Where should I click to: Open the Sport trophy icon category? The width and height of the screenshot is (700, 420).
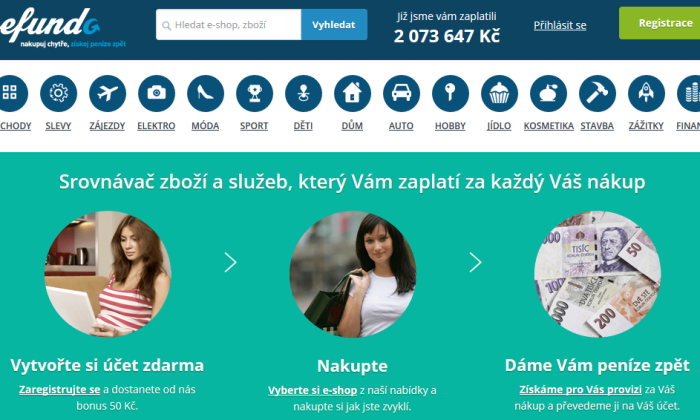click(x=254, y=93)
